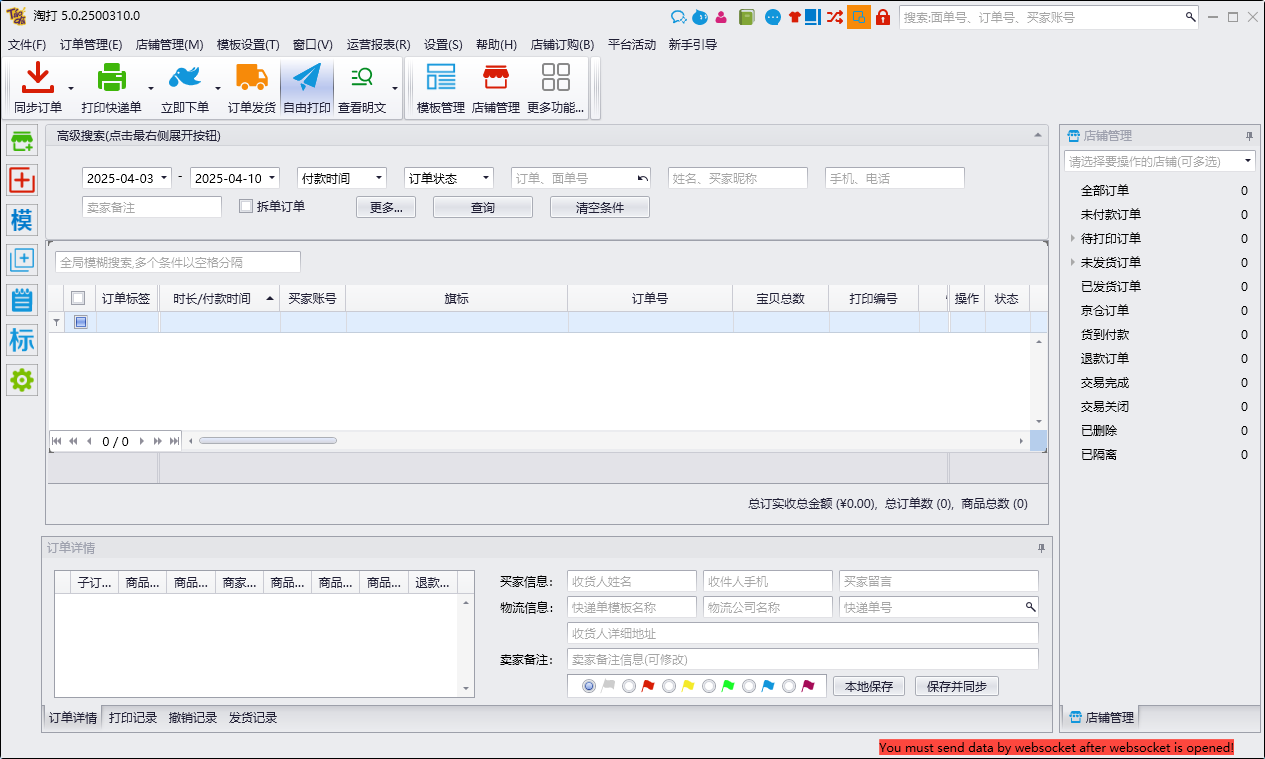The width and height of the screenshot is (1265, 759).
Task: Select the red flag radio button
Action: click(x=629, y=686)
